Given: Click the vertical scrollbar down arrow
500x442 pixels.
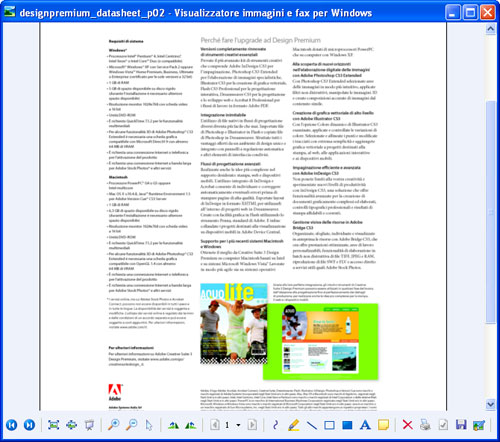Looking at the screenshot, I should coord(490,404).
